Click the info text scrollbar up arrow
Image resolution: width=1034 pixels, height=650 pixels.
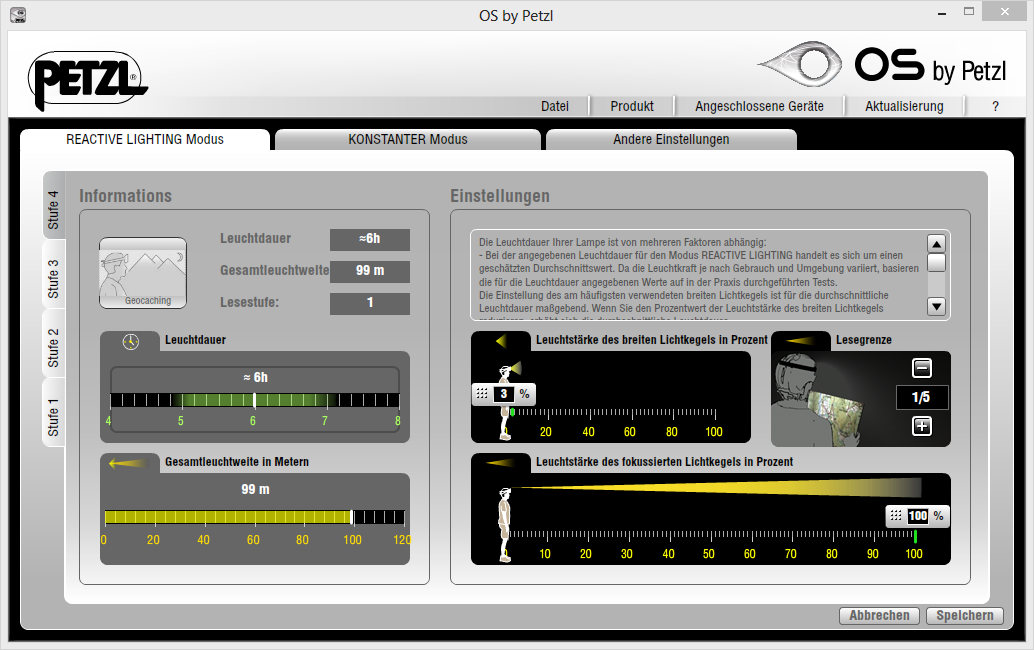pos(936,244)
